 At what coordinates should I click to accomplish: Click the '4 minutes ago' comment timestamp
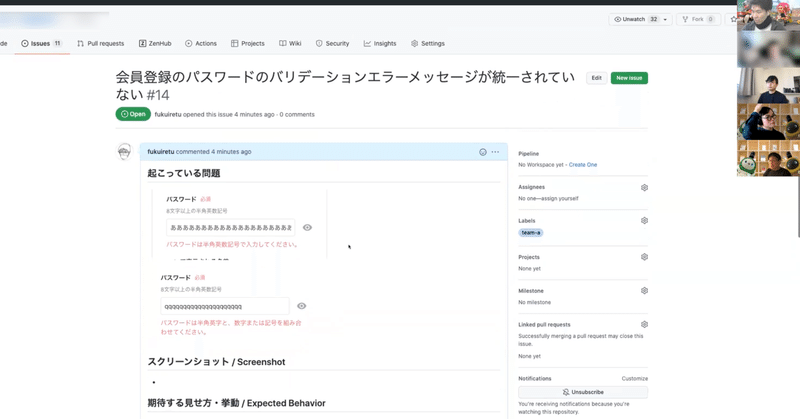[231, 152]
